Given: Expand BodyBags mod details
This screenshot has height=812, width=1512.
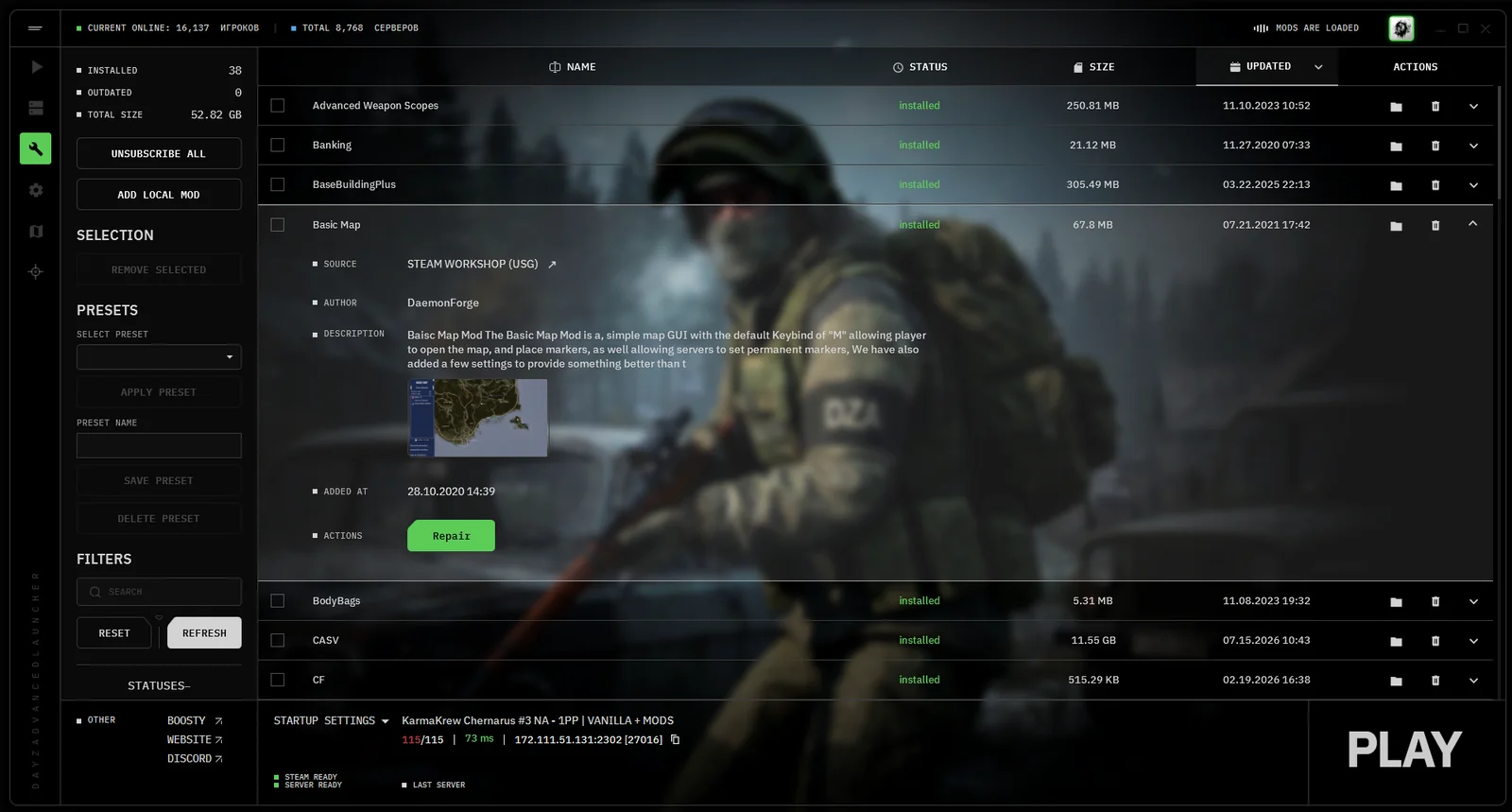Looking at the screenshot, I should [1473, 602].
